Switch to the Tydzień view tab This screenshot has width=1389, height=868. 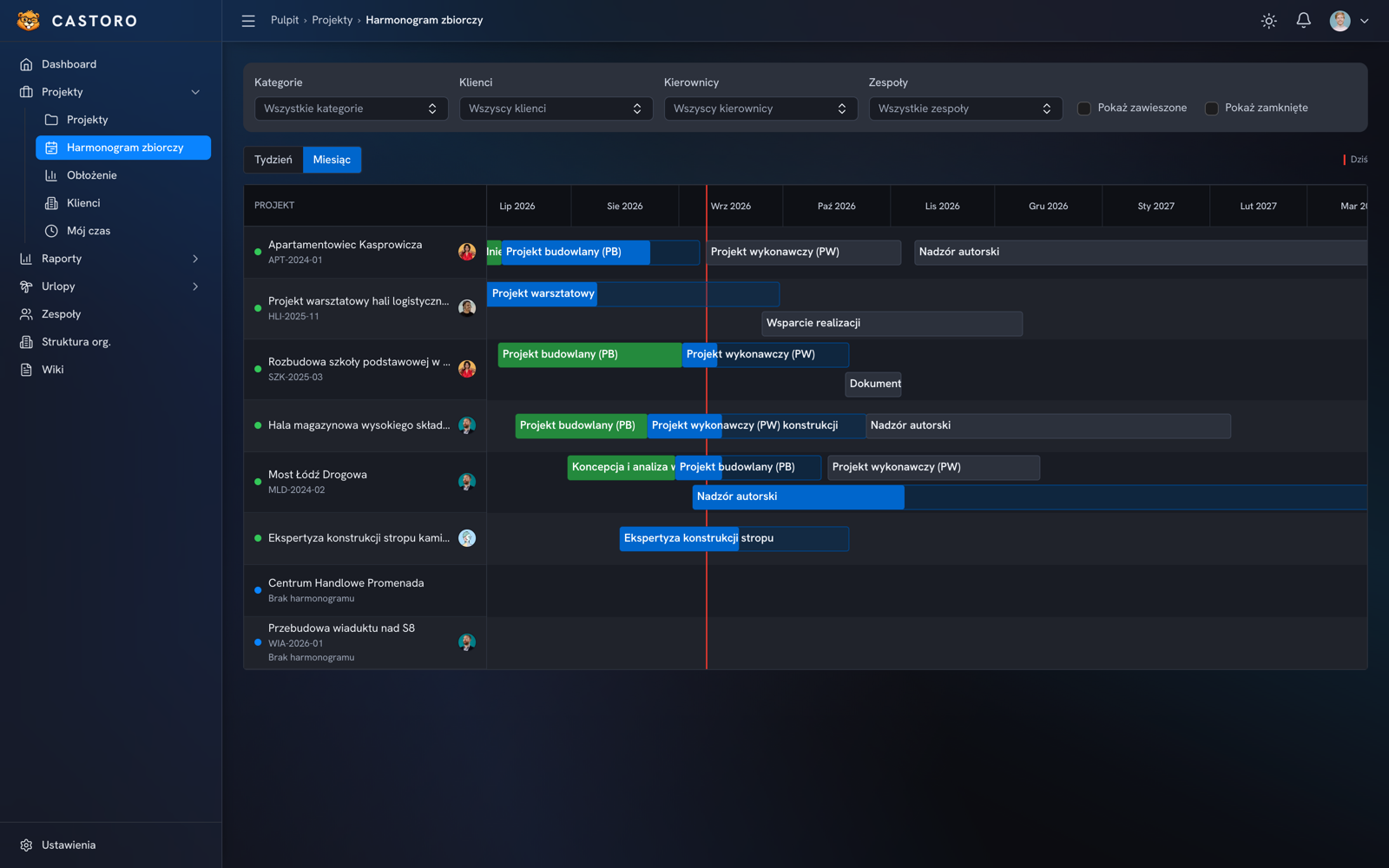[x=273, y=160]
